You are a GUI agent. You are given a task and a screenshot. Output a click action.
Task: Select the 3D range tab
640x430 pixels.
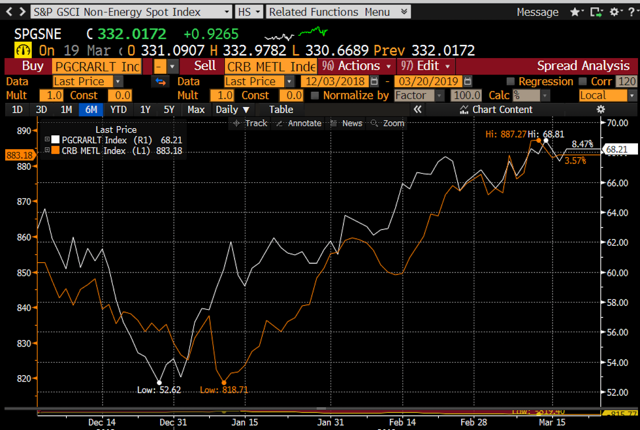pos(41,109)
